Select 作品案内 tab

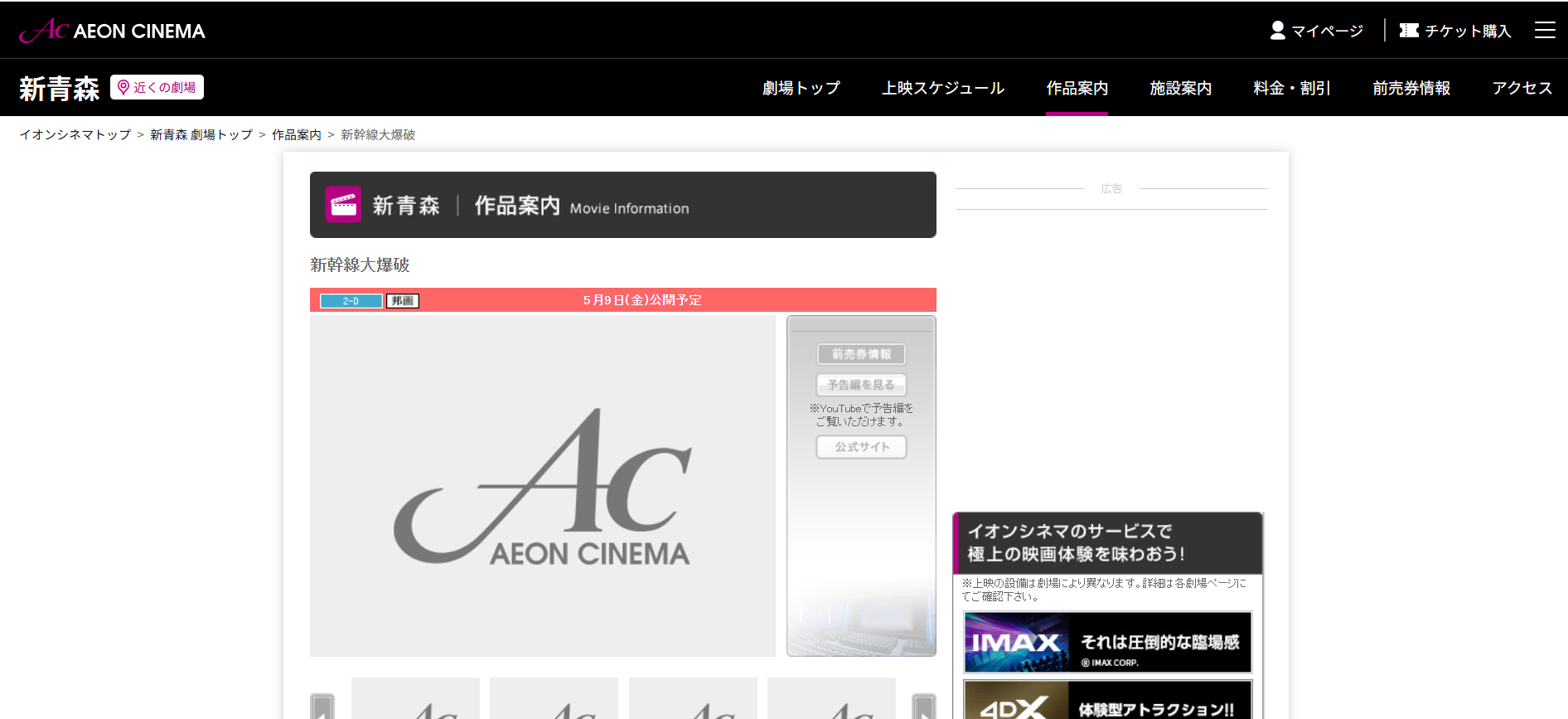(x=1077, y=88)
